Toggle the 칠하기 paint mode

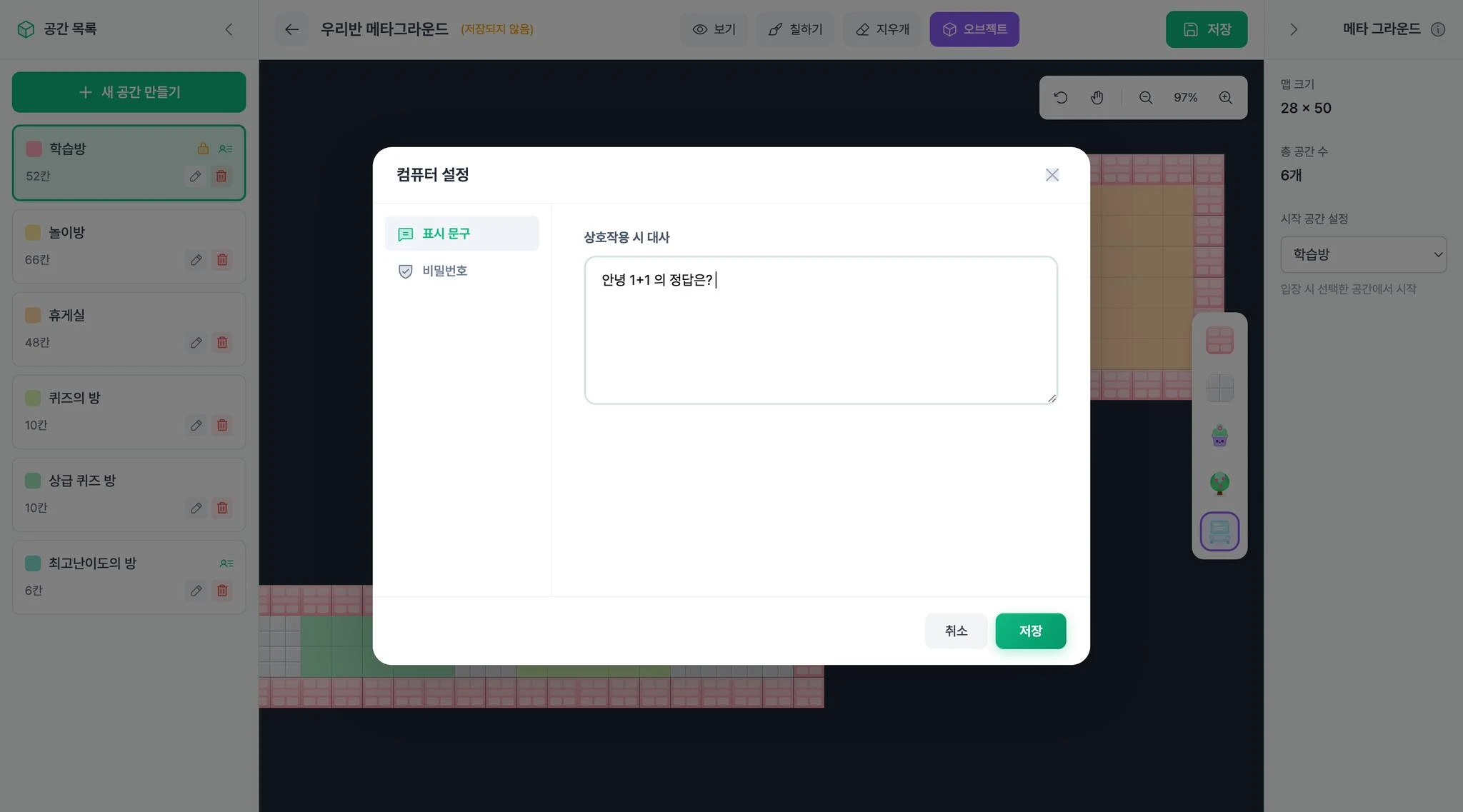click(795, 29)
